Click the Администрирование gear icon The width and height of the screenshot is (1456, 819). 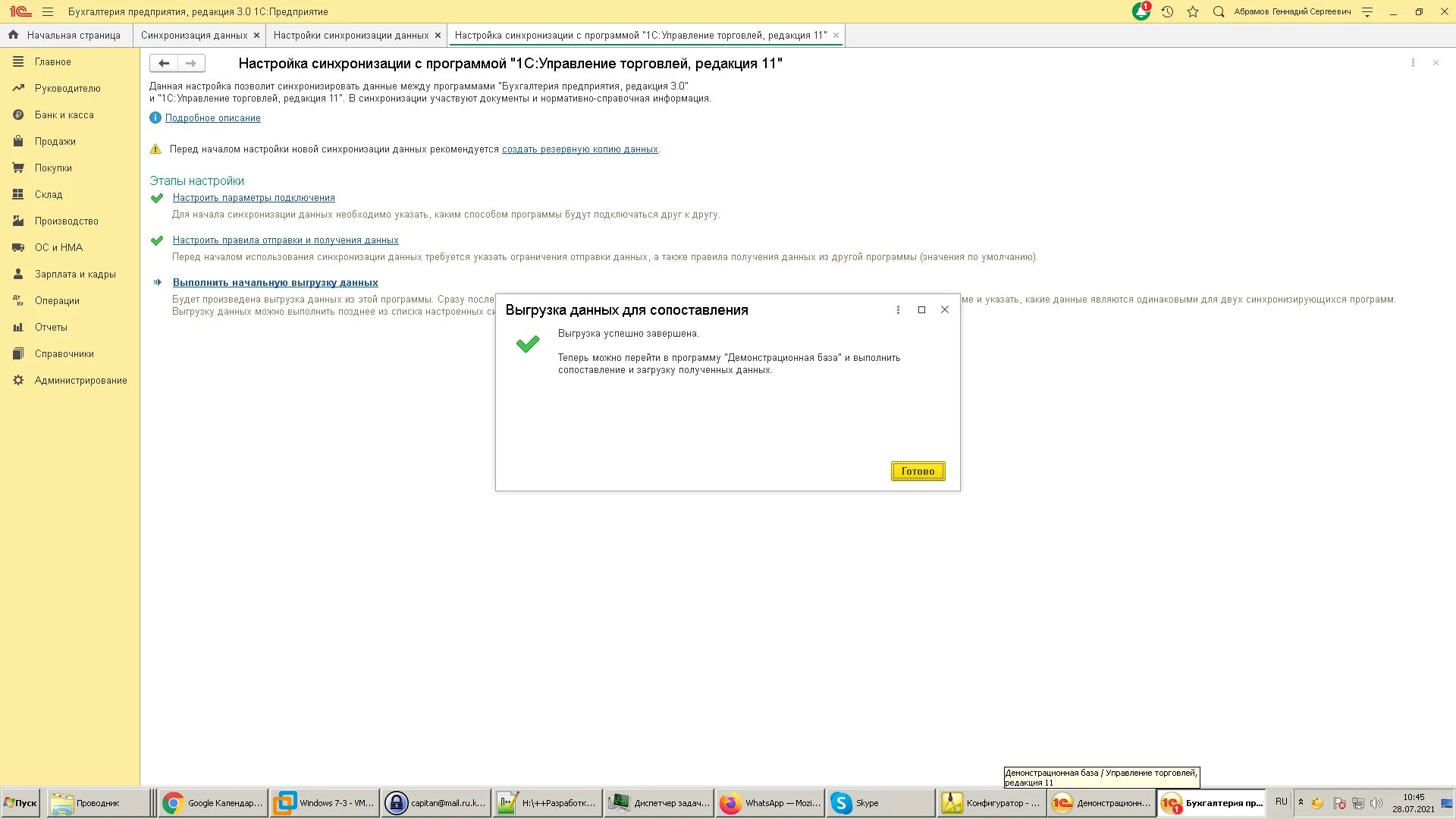(x=18, y=381)
